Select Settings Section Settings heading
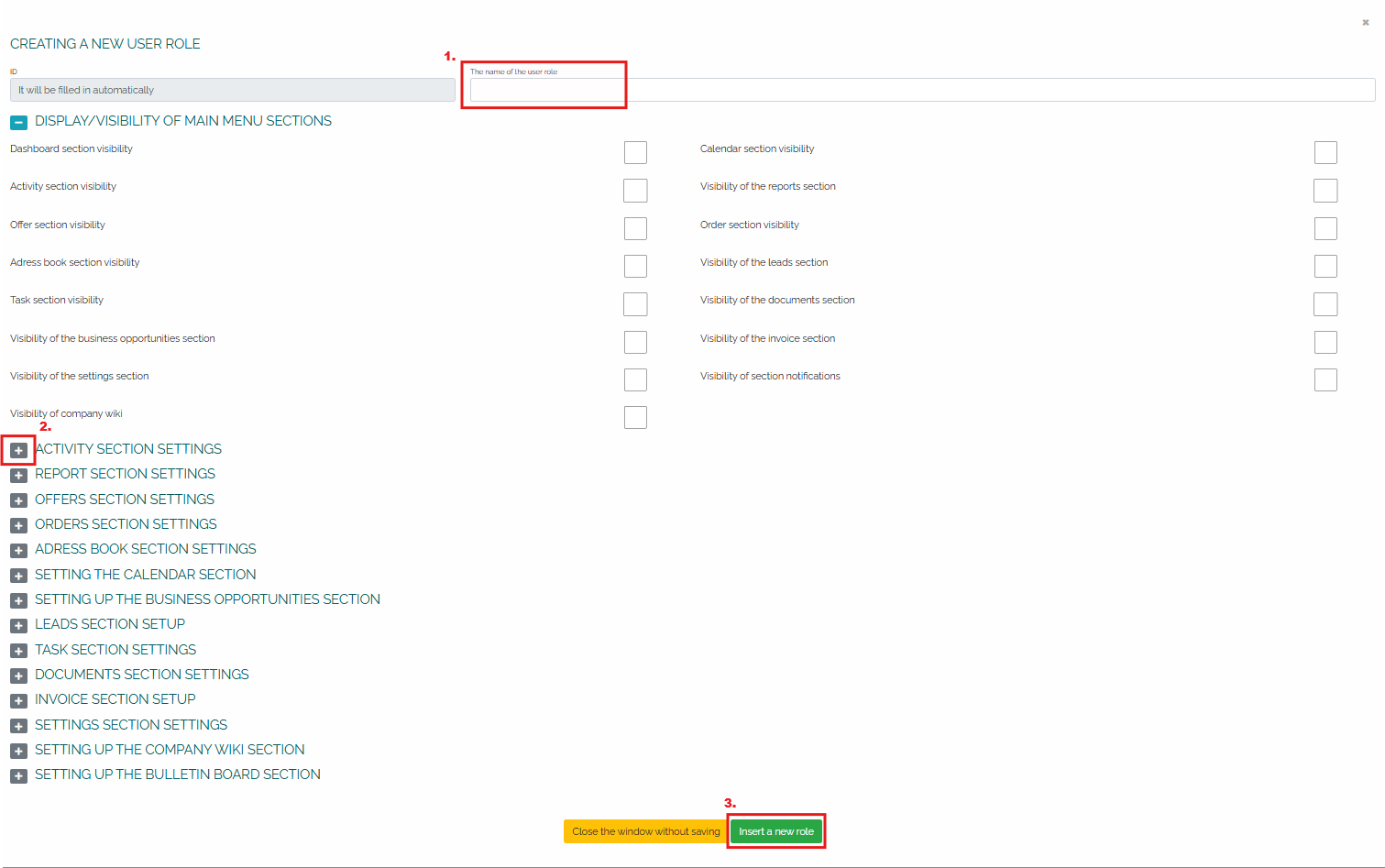The image size is (1385, 868). point(131,725)
